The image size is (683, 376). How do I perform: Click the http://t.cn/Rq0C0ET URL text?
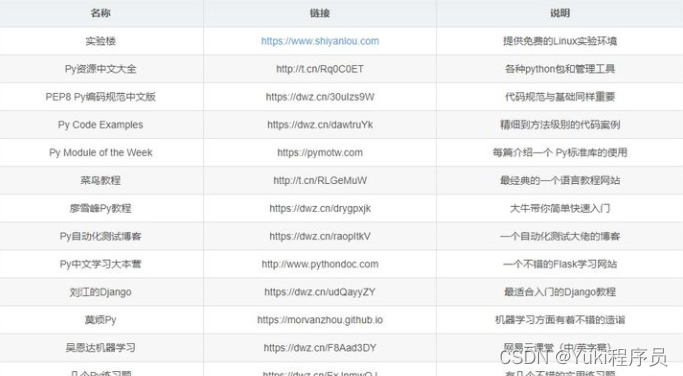[320, 69]
